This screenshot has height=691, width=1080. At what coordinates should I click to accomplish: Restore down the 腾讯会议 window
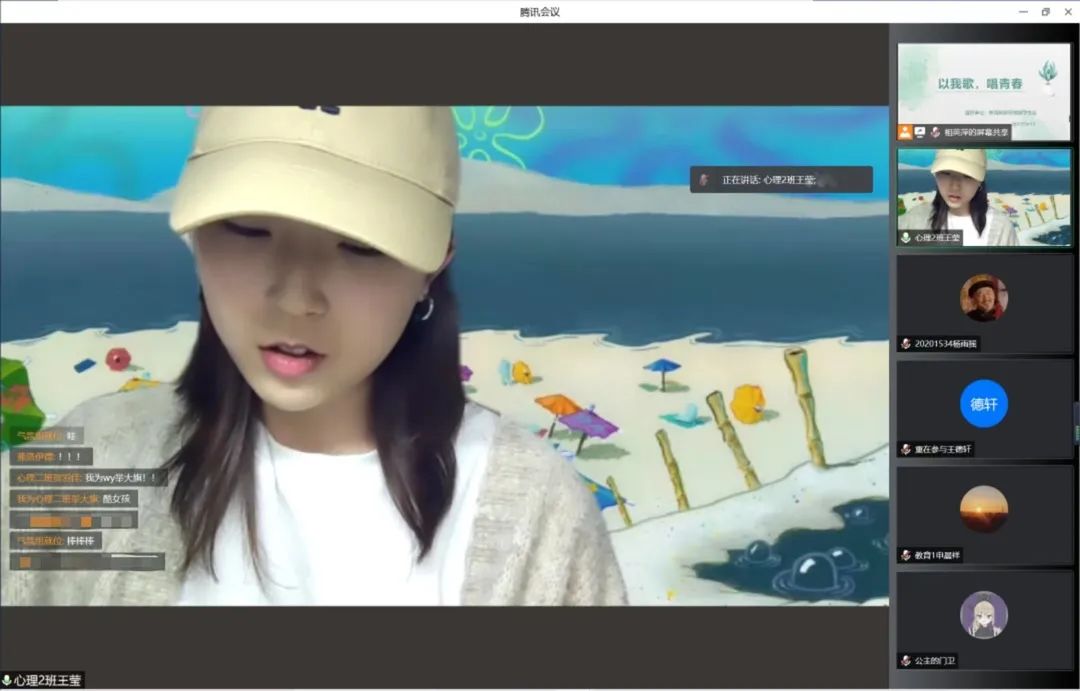1045,12
